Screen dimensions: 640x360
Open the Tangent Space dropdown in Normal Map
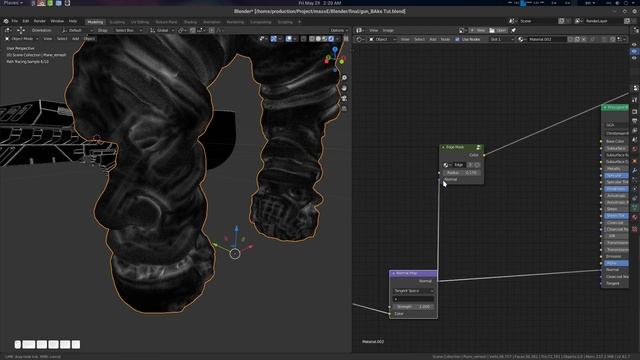(x=413, y=291)
